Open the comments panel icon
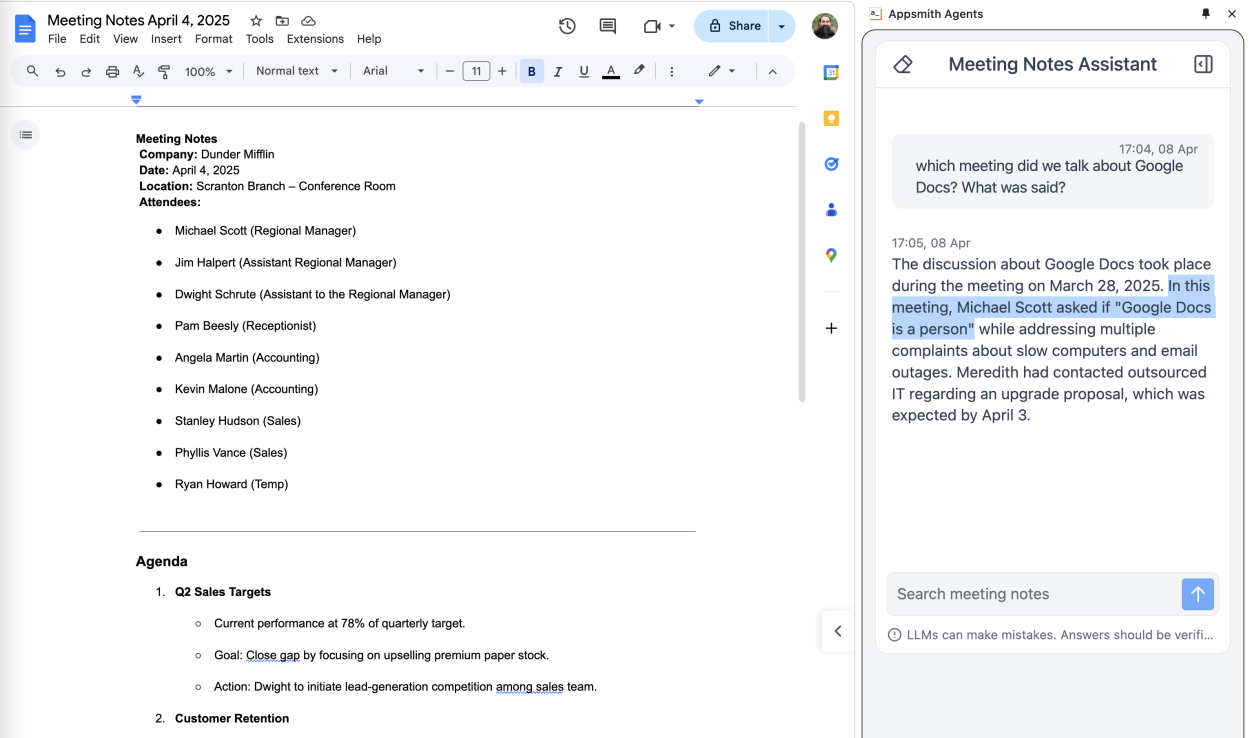This screenshot has height=738, width=1250. click(x=607, y=26)
